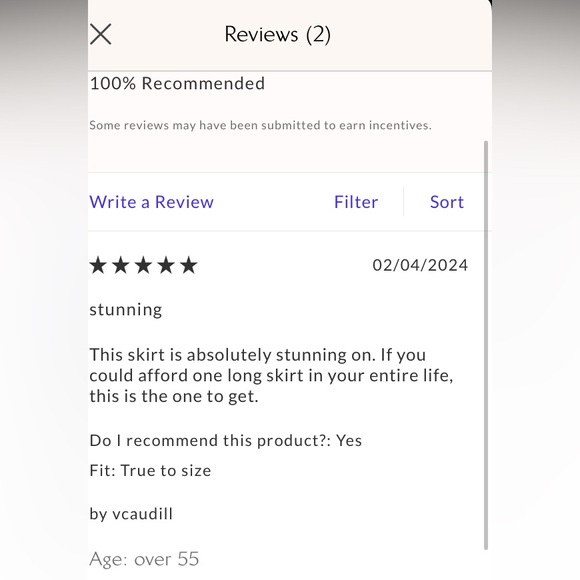
Task: Click the vertical scrollbar of the reviews list
Action: (x=486, y=345)
